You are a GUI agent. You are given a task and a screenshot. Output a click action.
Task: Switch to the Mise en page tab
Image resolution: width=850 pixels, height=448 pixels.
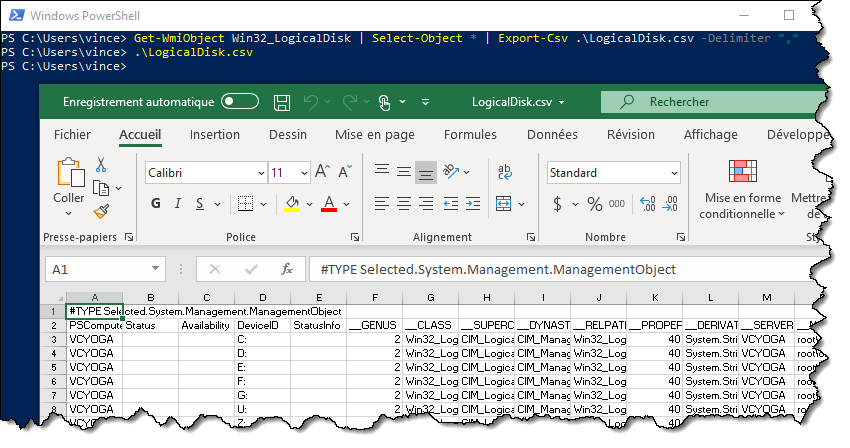[x=375, y=135]
